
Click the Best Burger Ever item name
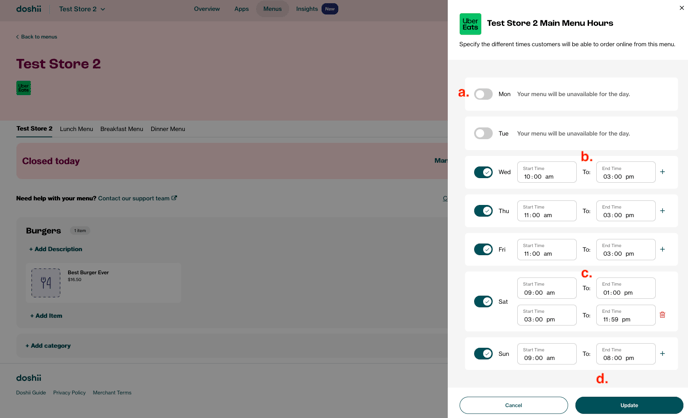tap(88, 272)
